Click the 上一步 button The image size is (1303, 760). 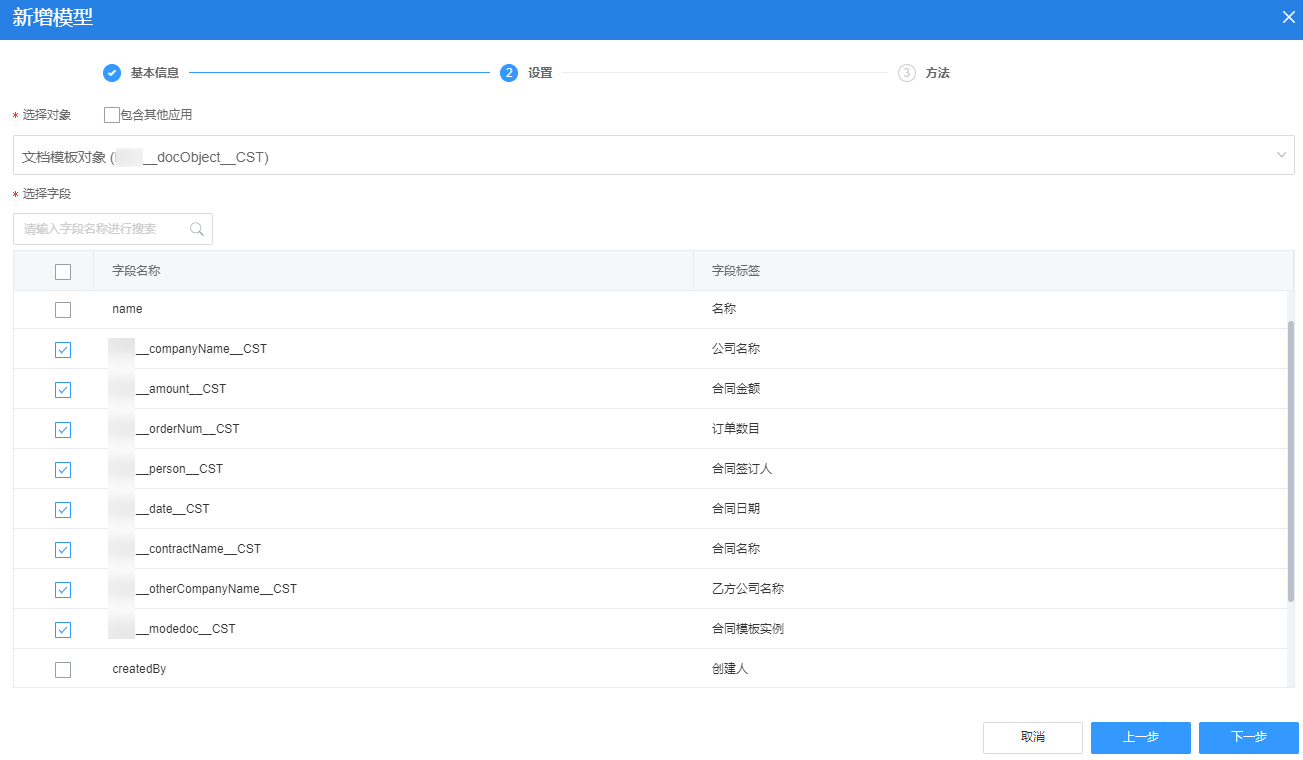click(1141, 737)
